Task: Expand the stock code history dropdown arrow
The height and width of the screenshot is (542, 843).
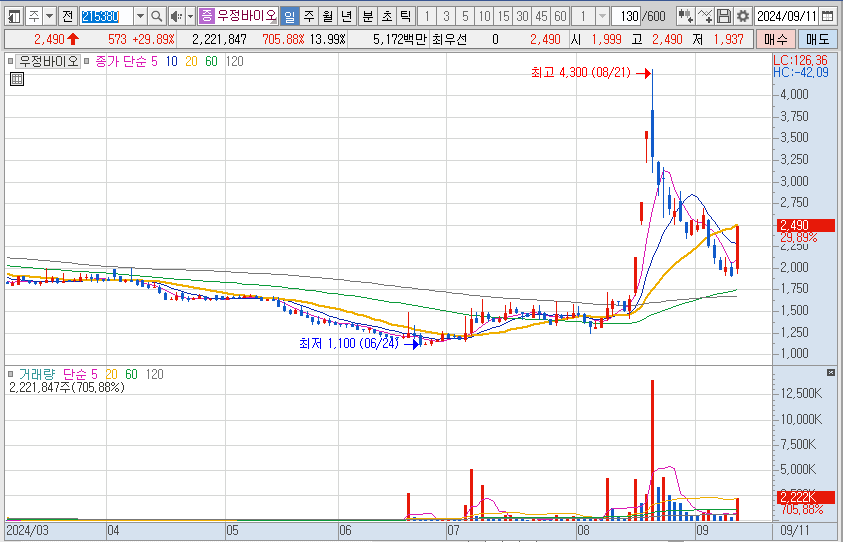Action: coord(140,17)
